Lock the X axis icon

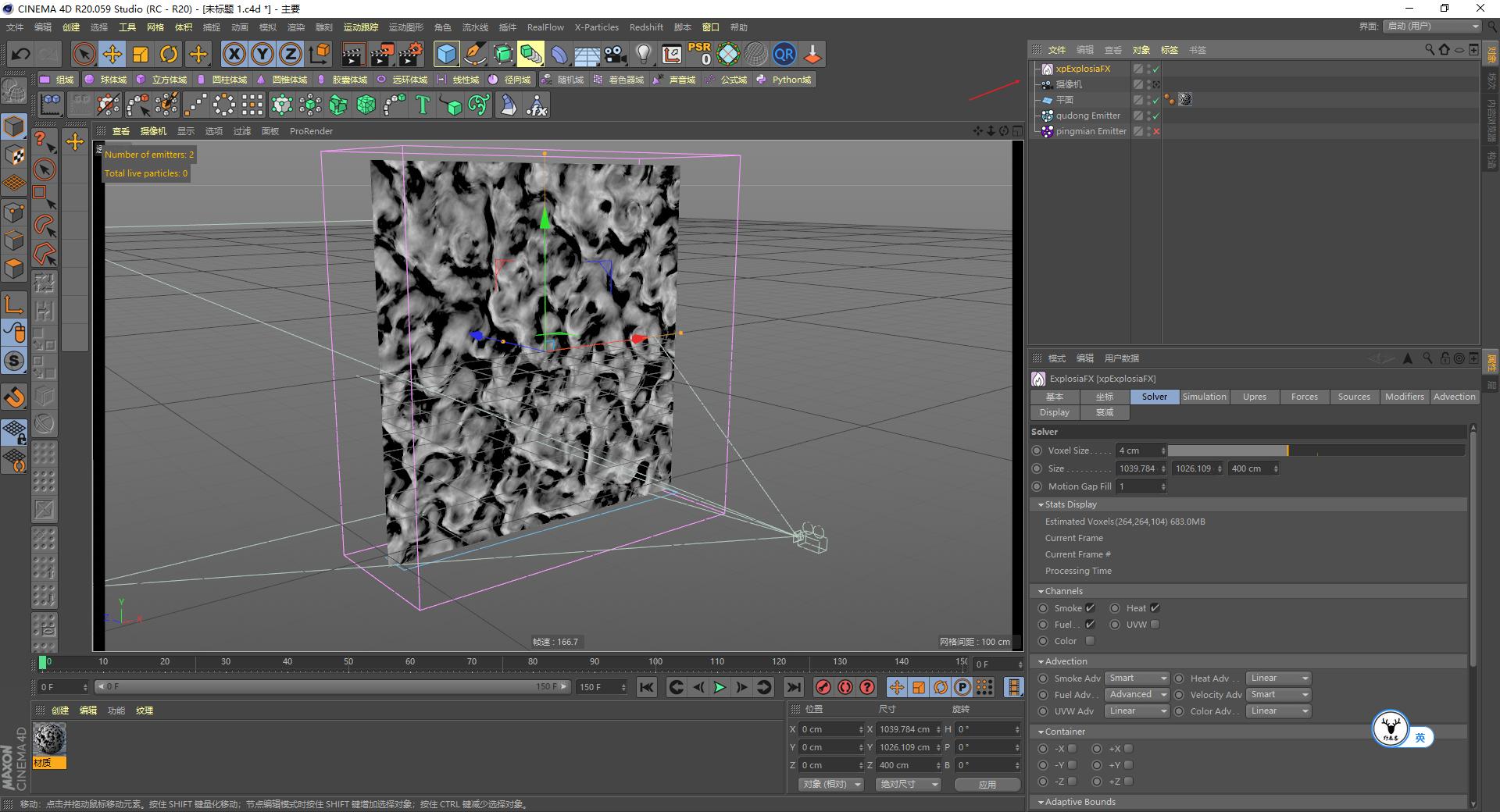pyautogui.click(x=234, y=54)
